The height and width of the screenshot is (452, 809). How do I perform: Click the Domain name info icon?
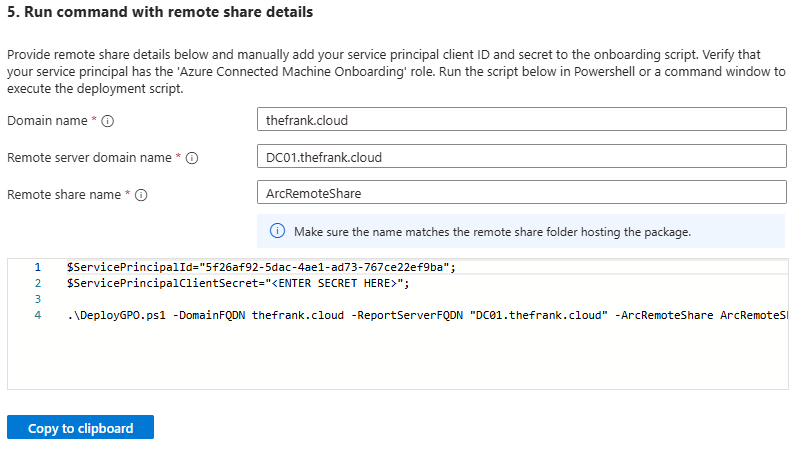[107, 121]
